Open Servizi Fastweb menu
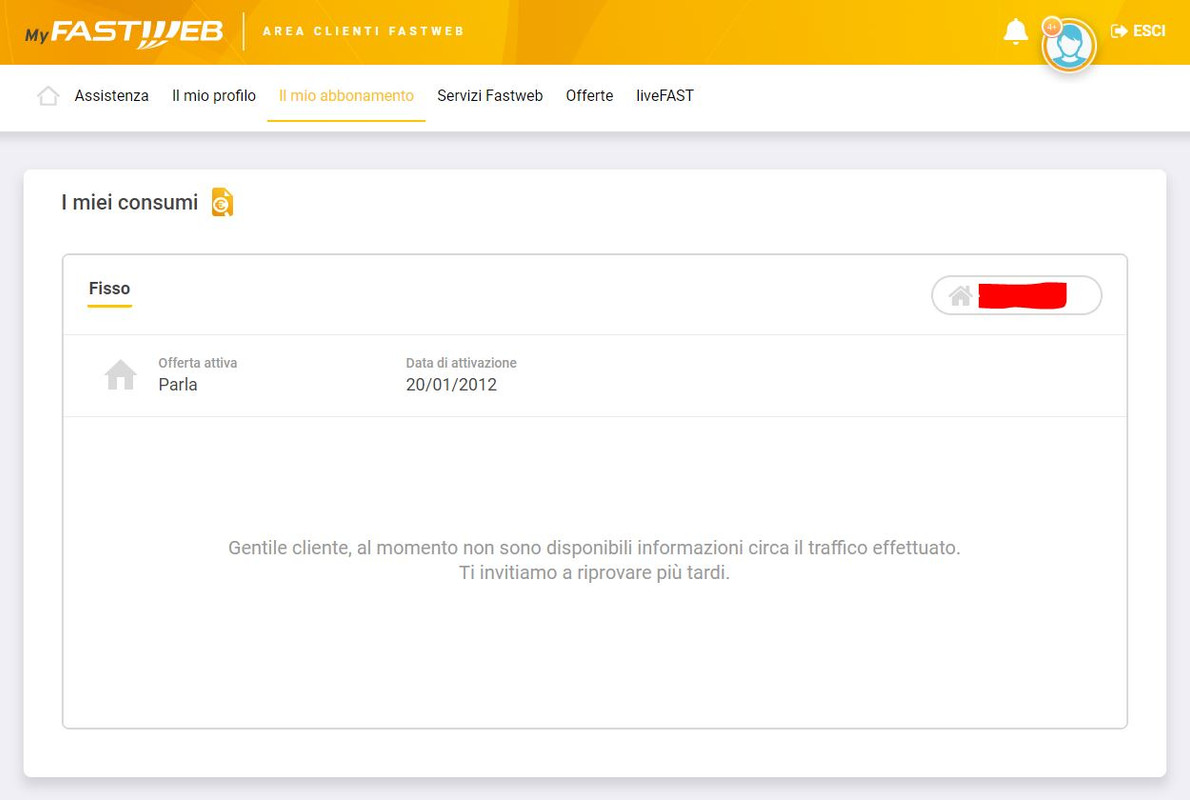 tap(490, 96)
